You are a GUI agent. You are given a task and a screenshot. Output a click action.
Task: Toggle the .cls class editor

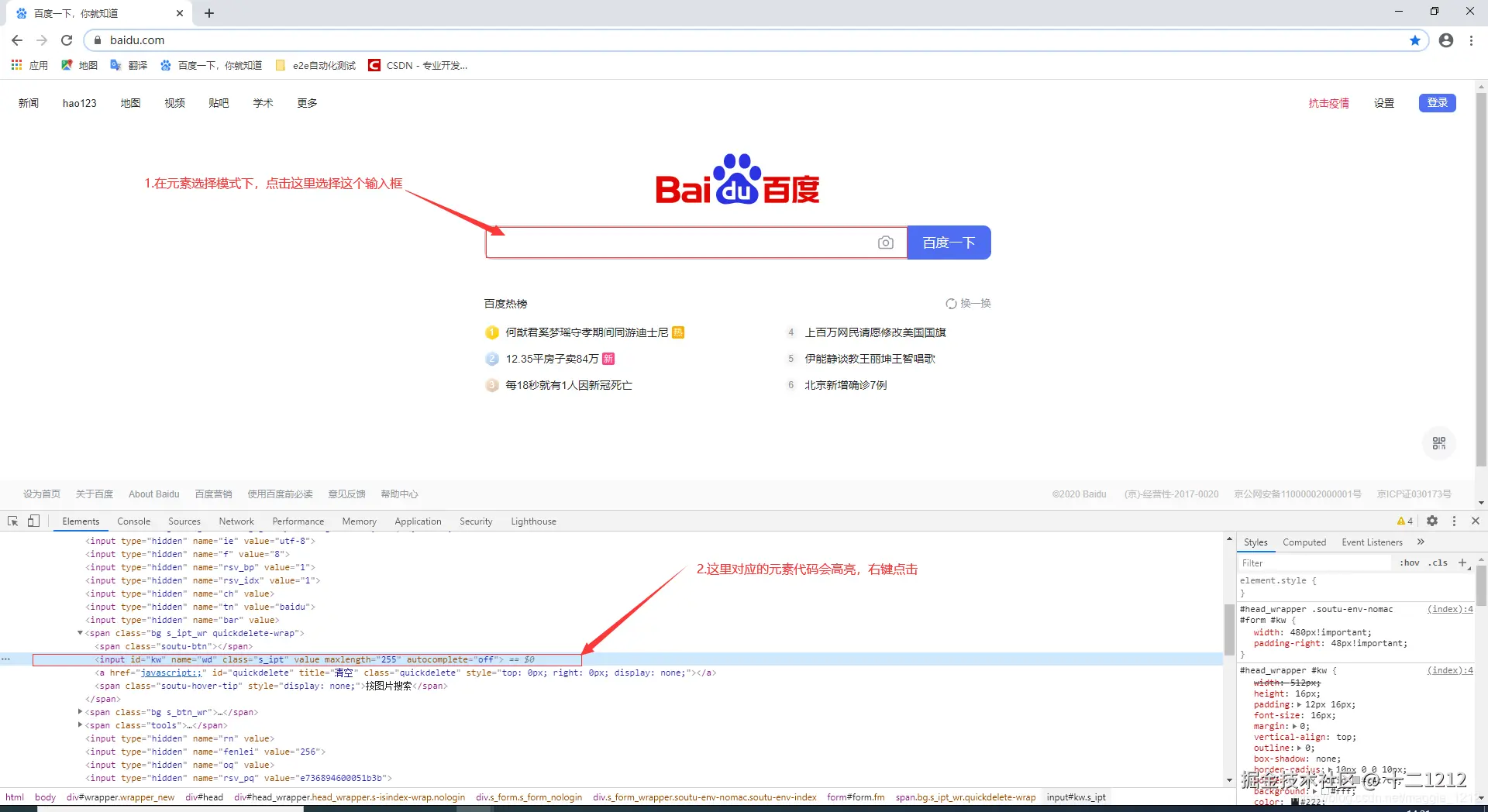click(1438, 563)
